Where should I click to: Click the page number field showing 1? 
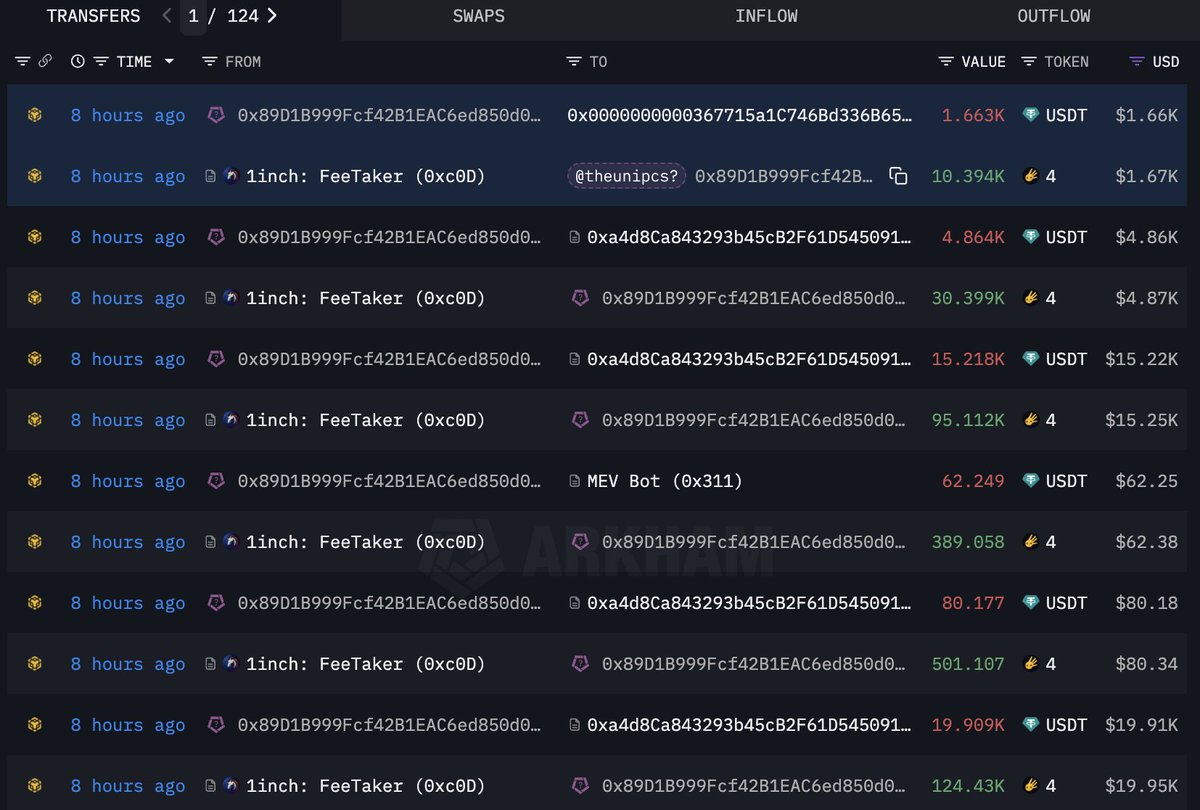tap(193, 16)
